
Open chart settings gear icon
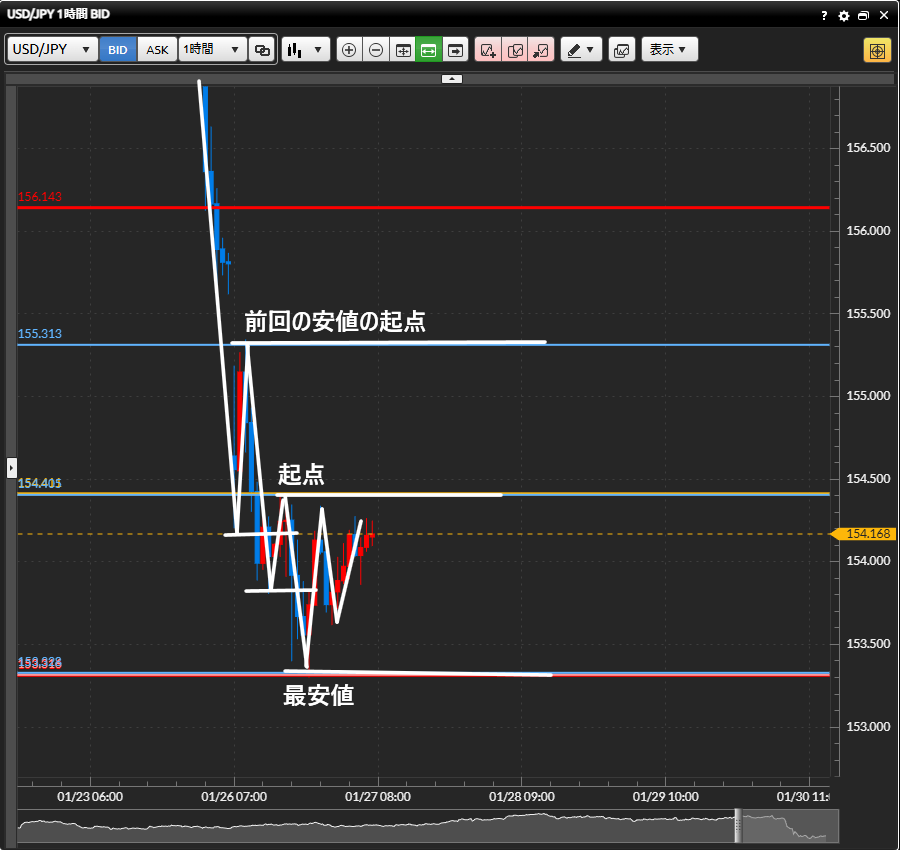tap(844, 16)
